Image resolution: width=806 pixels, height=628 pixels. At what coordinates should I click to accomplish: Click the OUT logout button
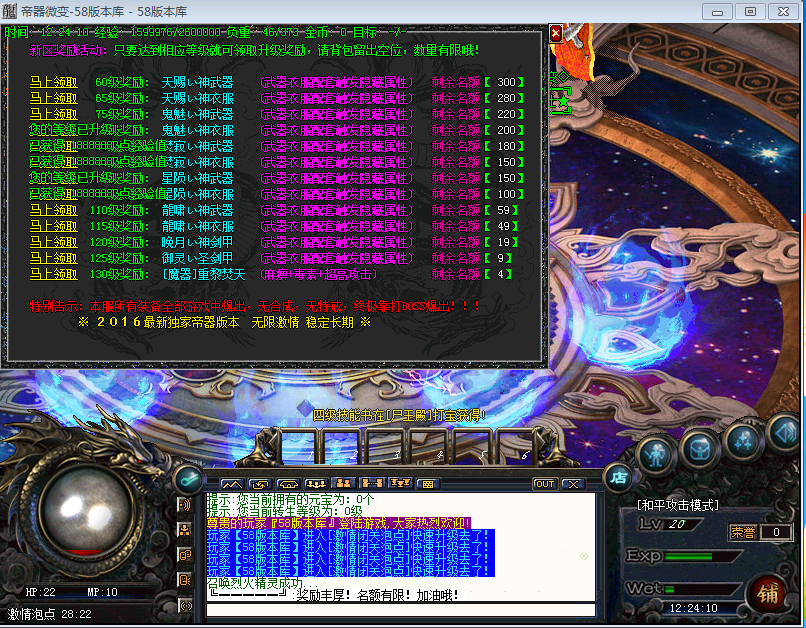pyautogui.click(x=545, y=484)
